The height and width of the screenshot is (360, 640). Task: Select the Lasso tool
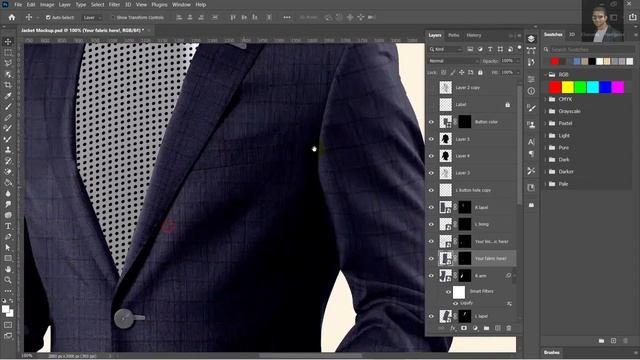pyautogui.click(x=8, y=63)
